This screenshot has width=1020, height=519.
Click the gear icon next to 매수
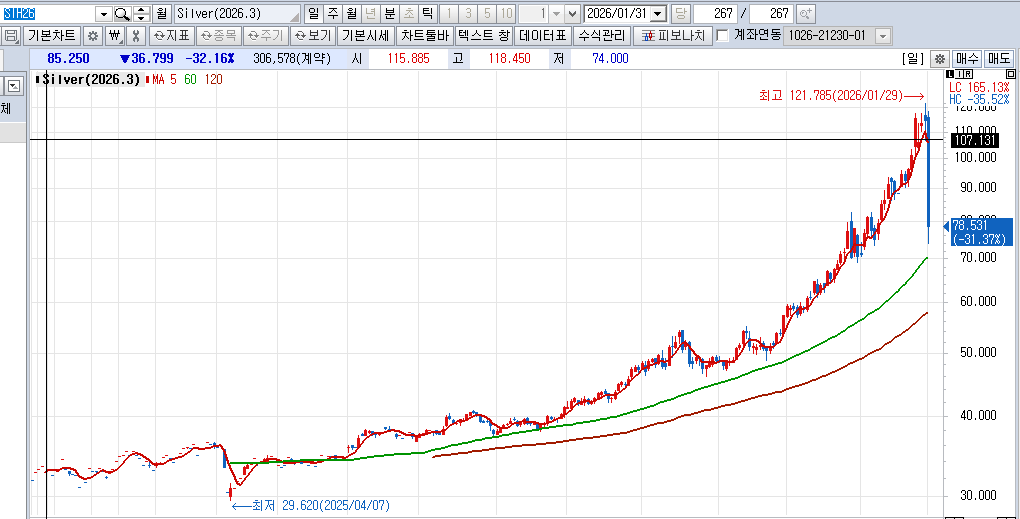[939, 59]
